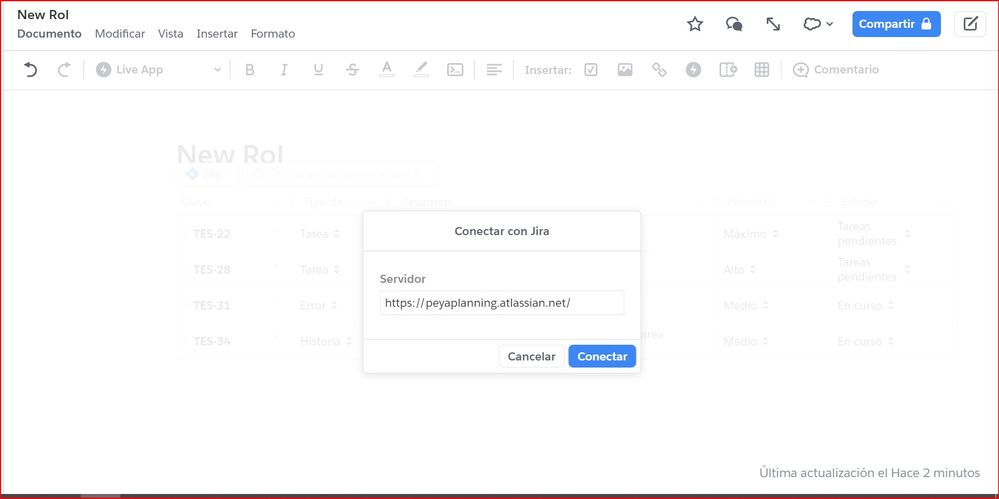
Task: Select the TES-28 row key
Action: 212,270
